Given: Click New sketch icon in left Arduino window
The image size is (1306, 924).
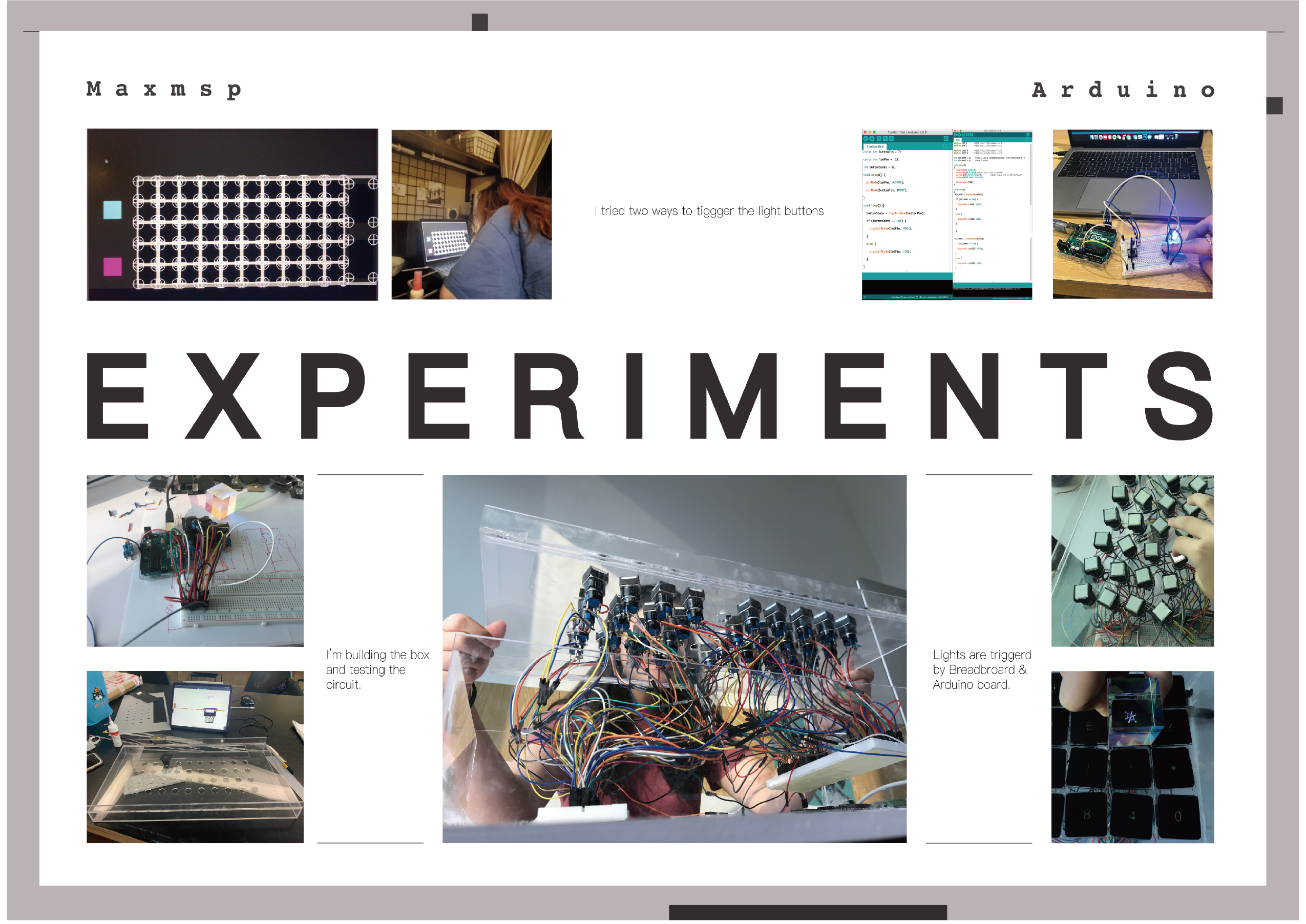Looking at the screenshot, I should (x=879, y=139).
